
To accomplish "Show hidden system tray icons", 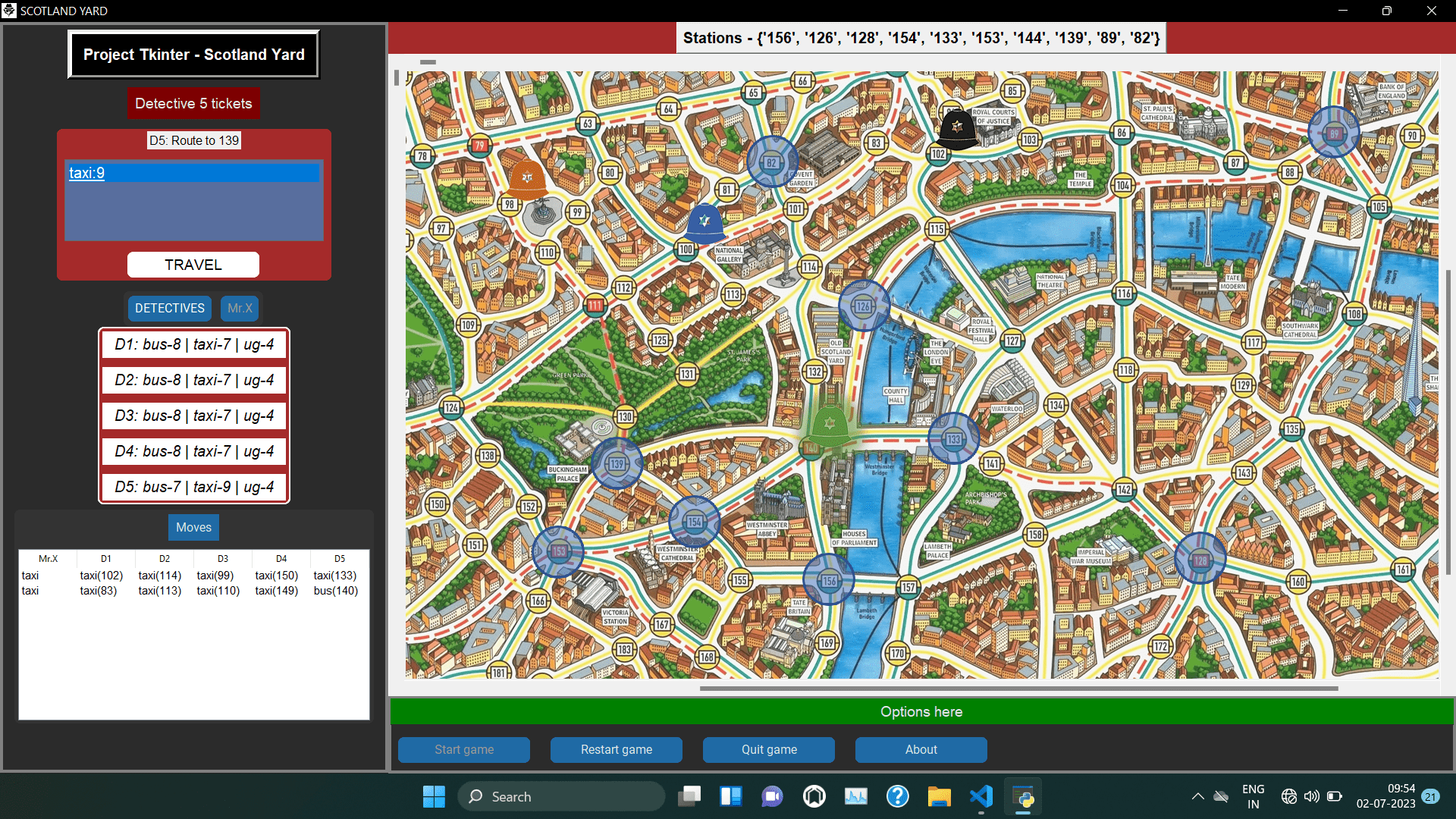I will 1197,796.
